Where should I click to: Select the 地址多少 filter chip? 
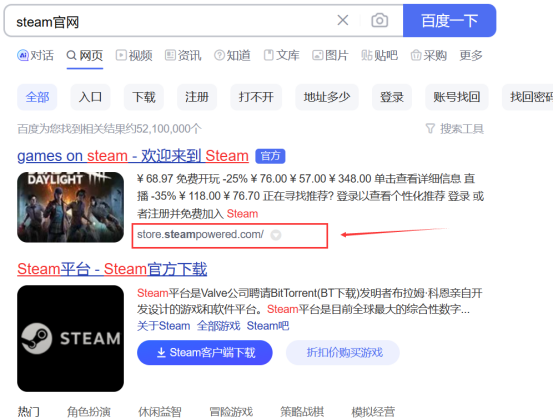pyautogui.click(x=327, y=97)
